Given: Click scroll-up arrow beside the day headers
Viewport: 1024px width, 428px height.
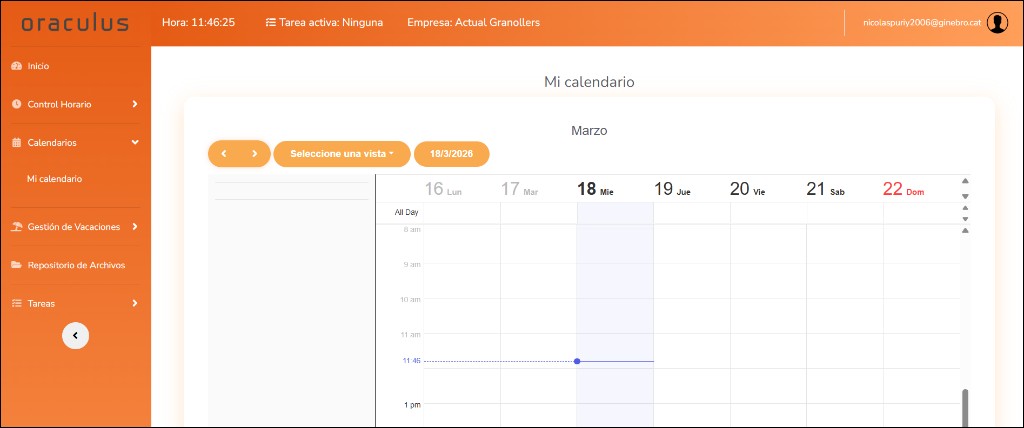Looking at the screenshot, I should click(x=965, y=181).
